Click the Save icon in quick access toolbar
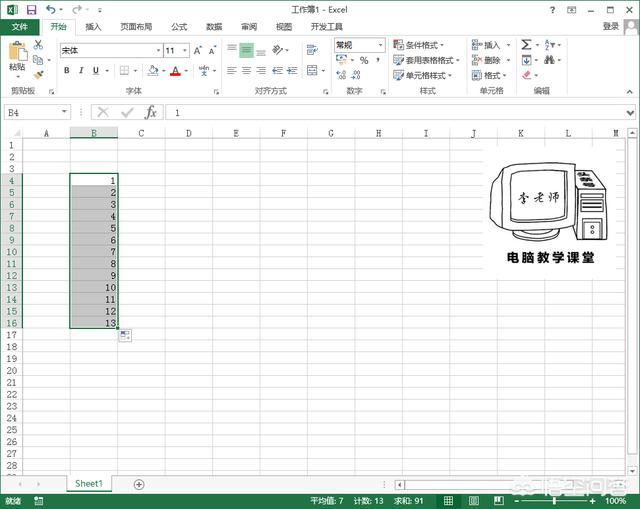The height and width of the screenshot is (509, 640). [x=31, y=9]
